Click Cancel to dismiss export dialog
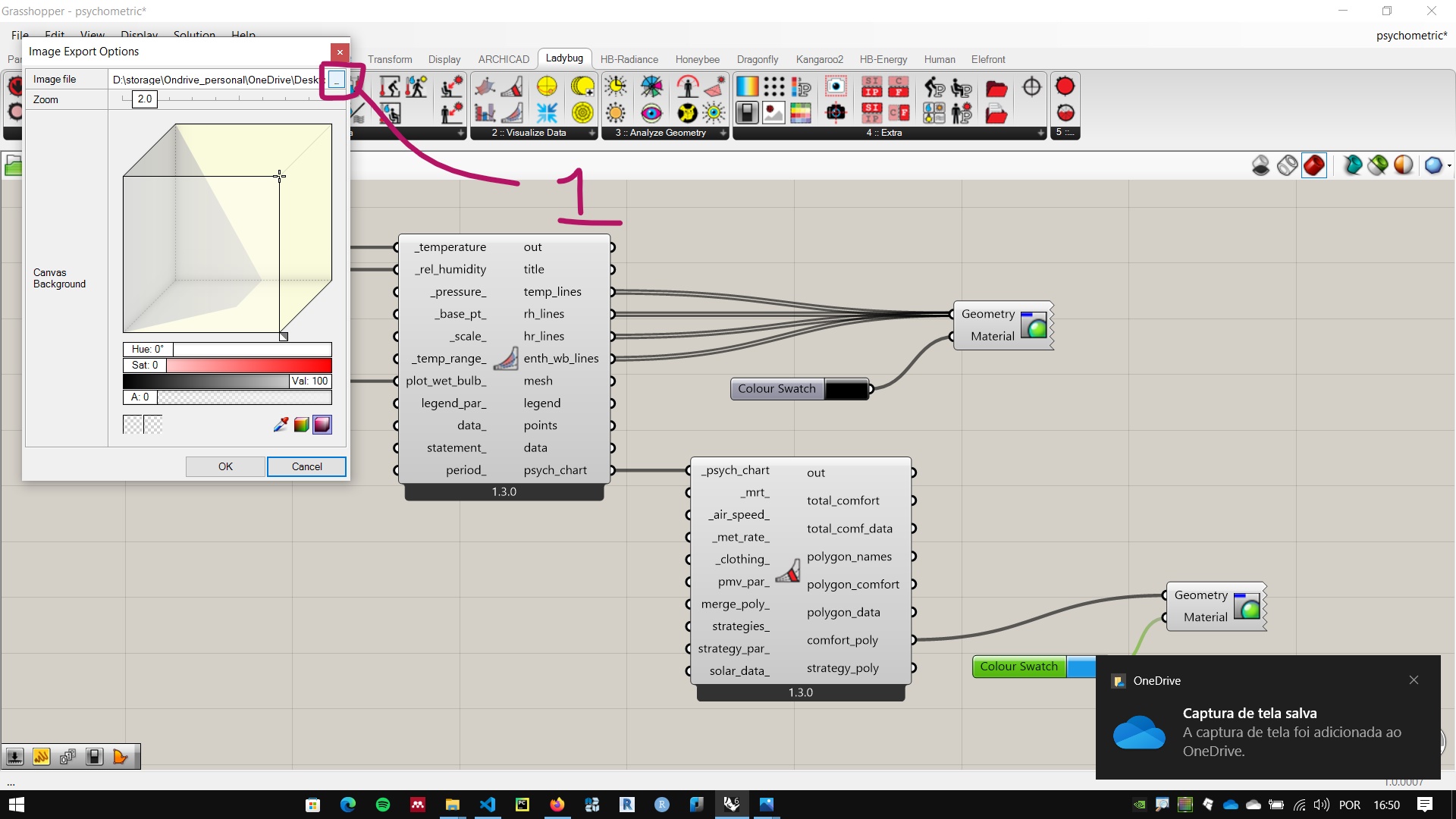This screenshot has width=1456, height=819. [306, 466]
